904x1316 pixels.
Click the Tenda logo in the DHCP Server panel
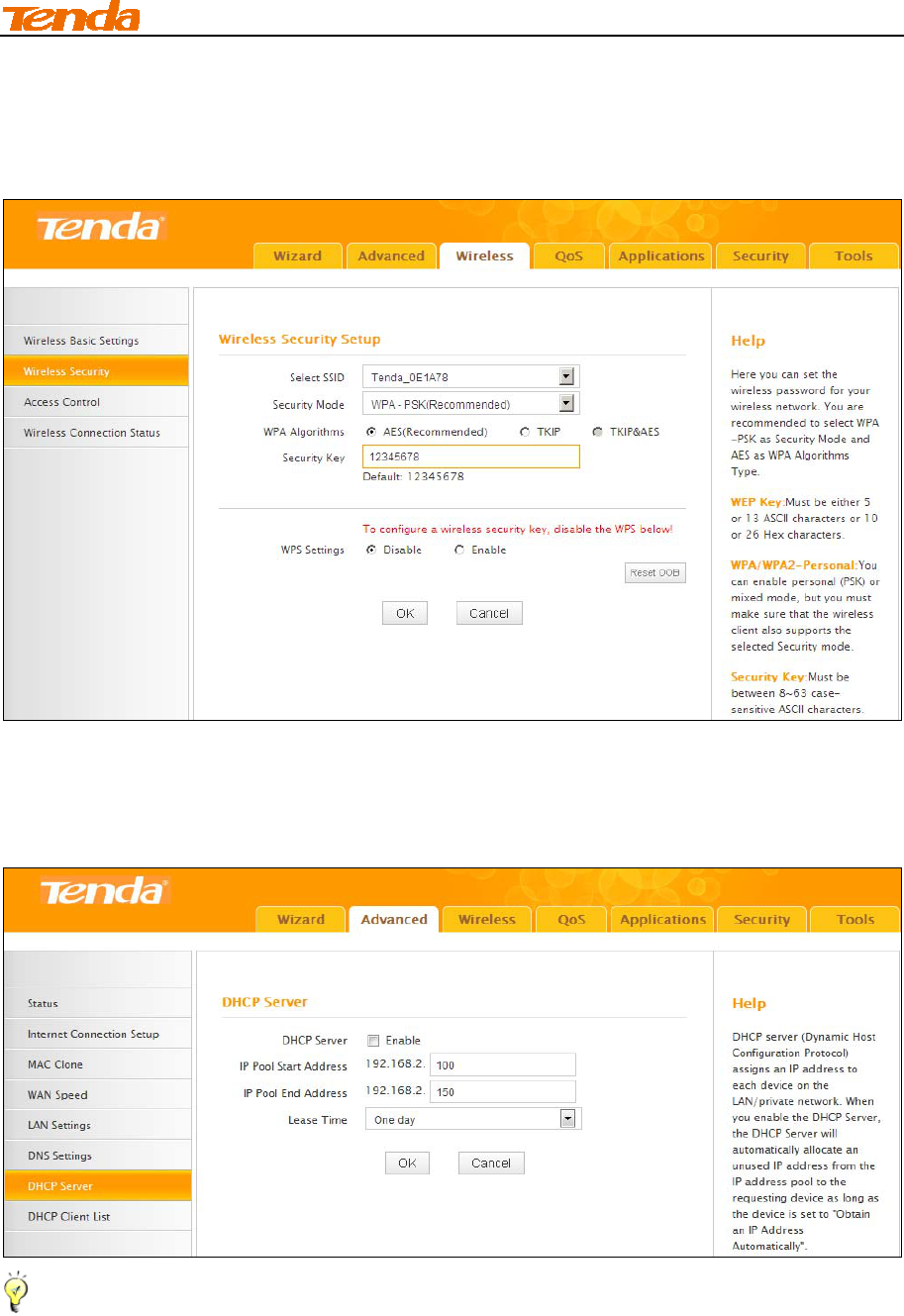coord(105,889)
